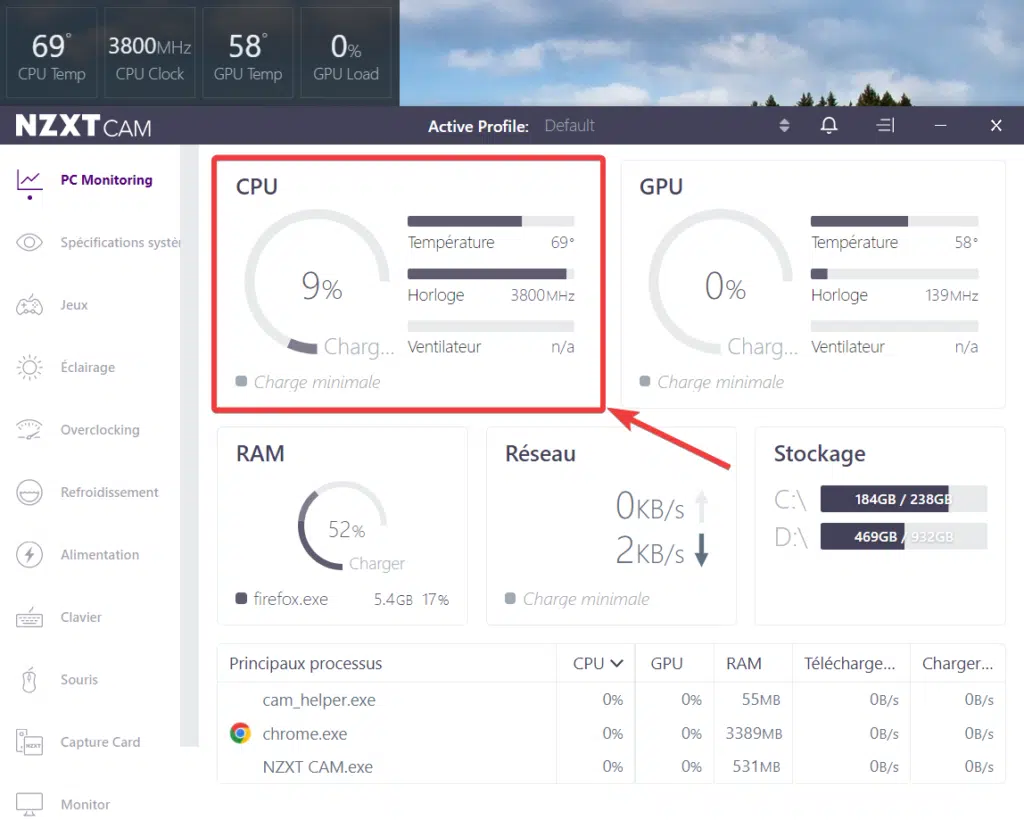Select the chrome.exe process row
The height and width of the screenshot is (820, 1024).
(x=611, y=733)
